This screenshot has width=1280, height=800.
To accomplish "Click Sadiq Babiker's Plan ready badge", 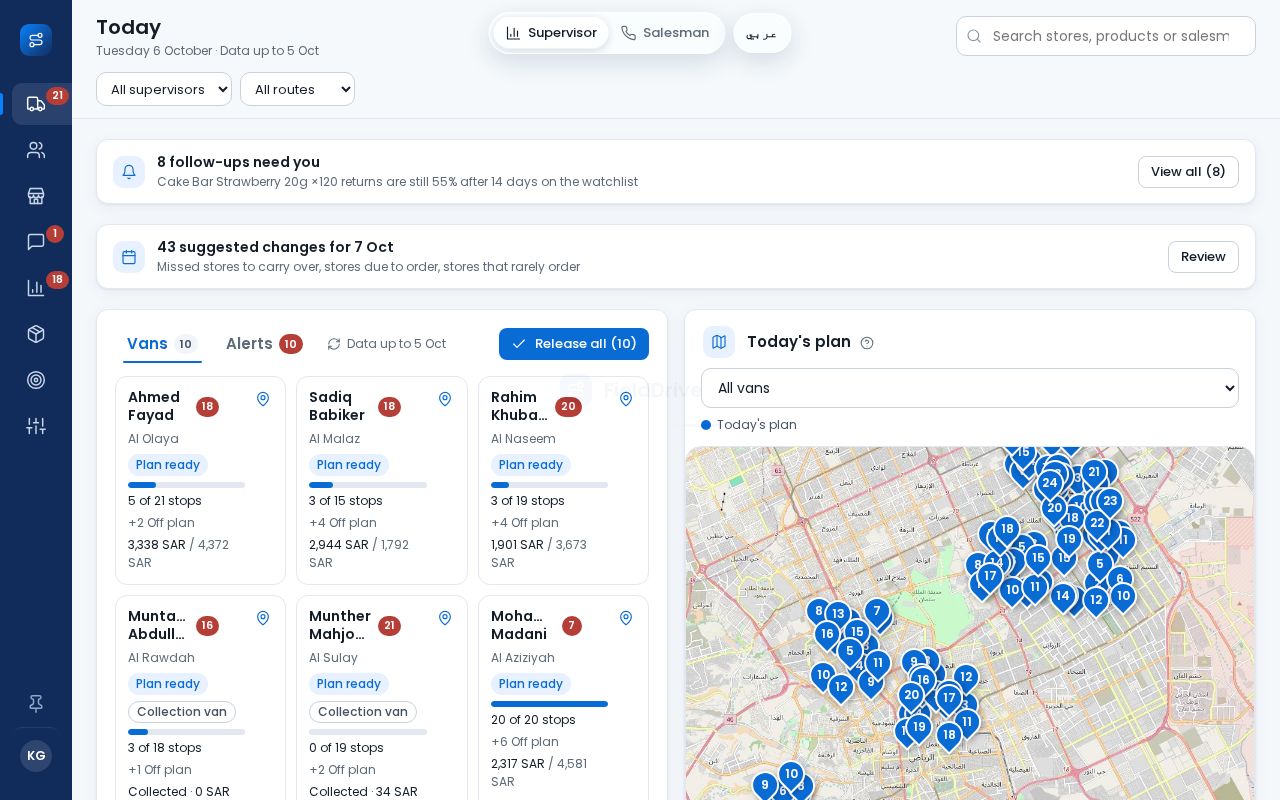I will click(349, 465).
